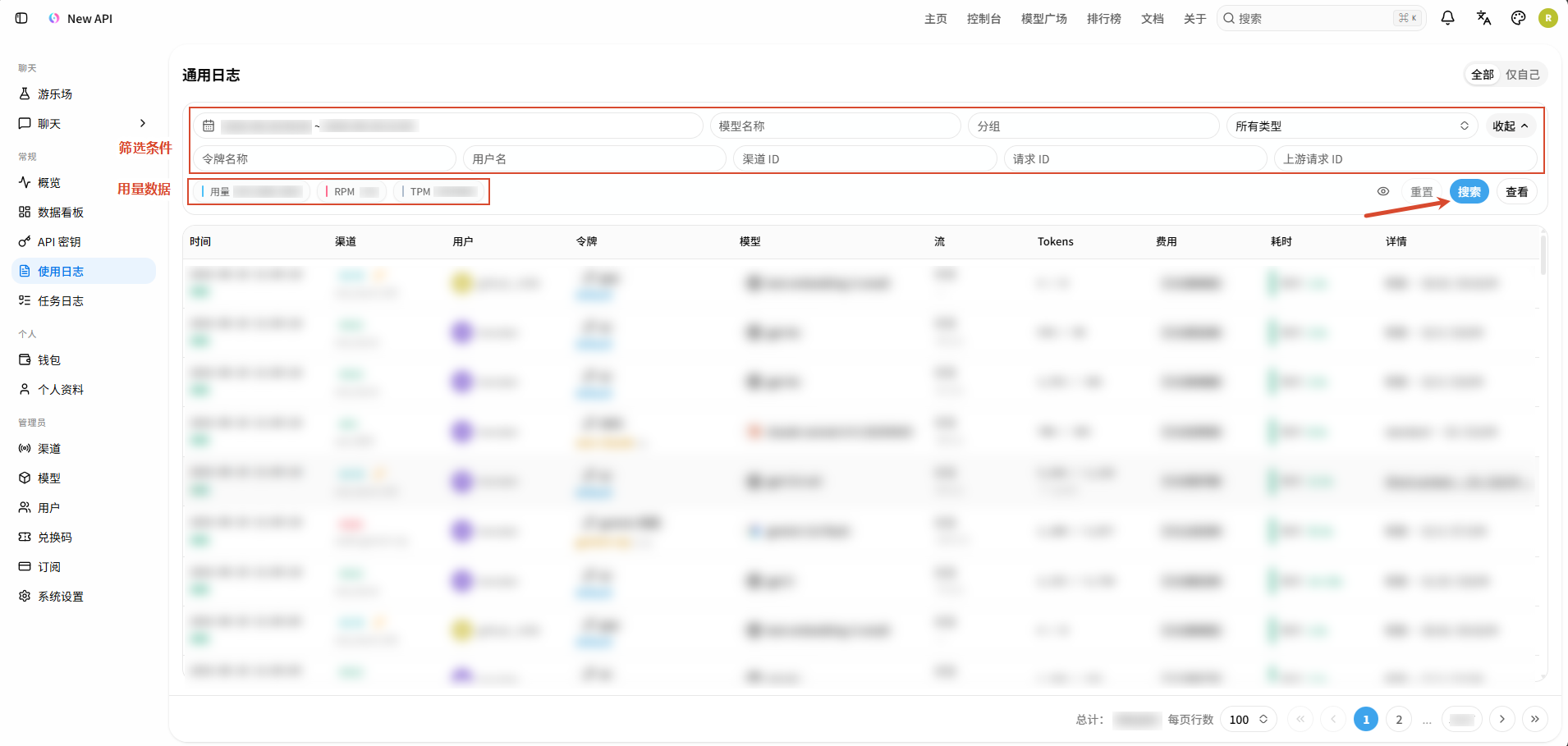This screenshot has height=746, width=1568.
Task: Open 游乐场 in sidebar
Action: (84, 94)
